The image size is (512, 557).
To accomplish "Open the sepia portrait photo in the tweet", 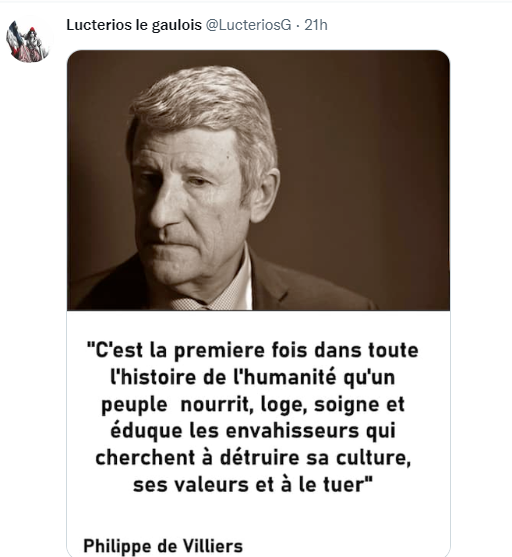I will coord(258,180).
